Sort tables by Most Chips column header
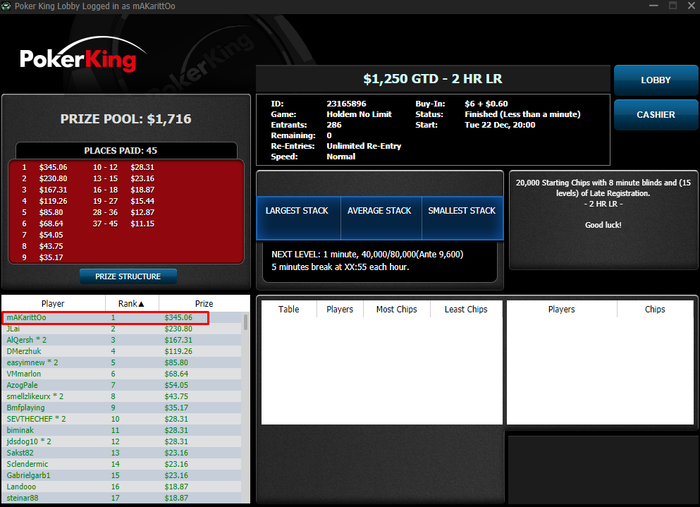This screenshot has height=507, width=700. (396, 309)
